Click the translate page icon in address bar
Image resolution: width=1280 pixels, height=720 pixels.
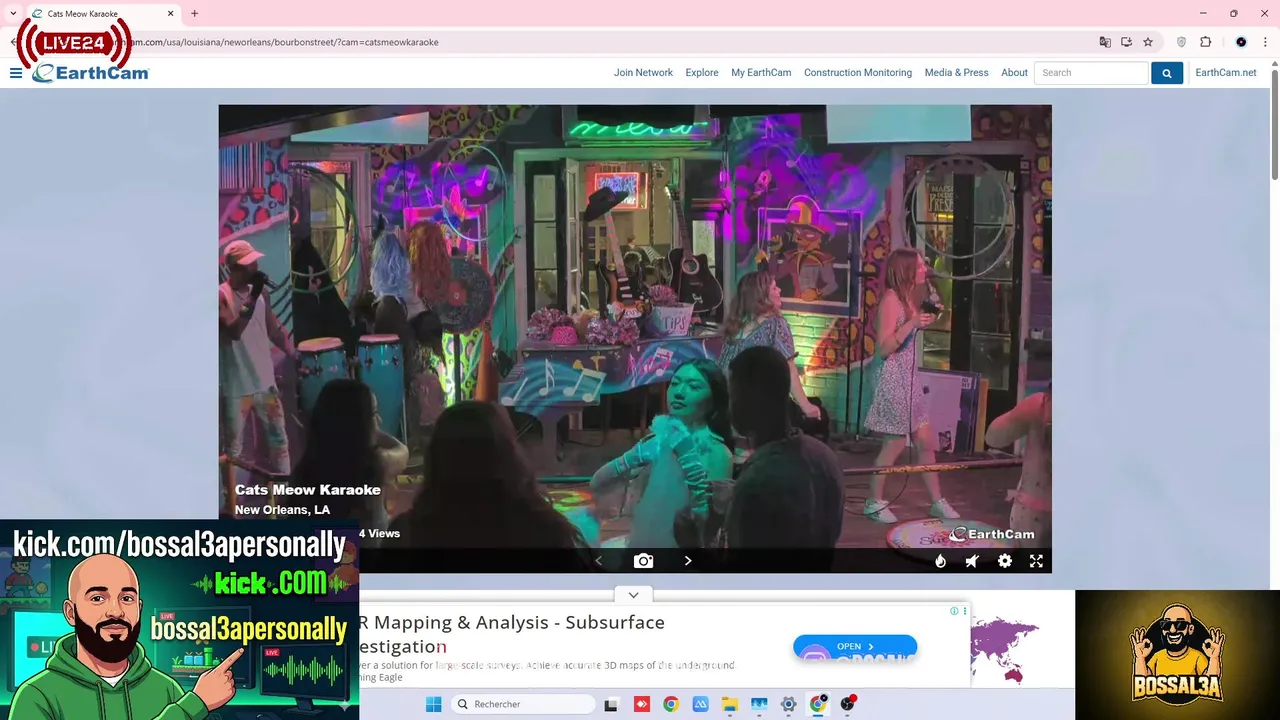(x=1105, y=42)
